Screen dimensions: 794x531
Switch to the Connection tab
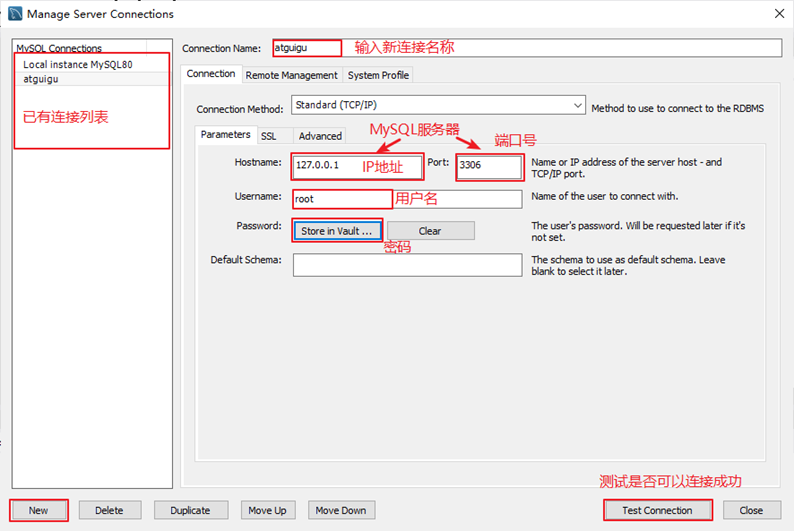pyautogui.click(x=211, y=74)
